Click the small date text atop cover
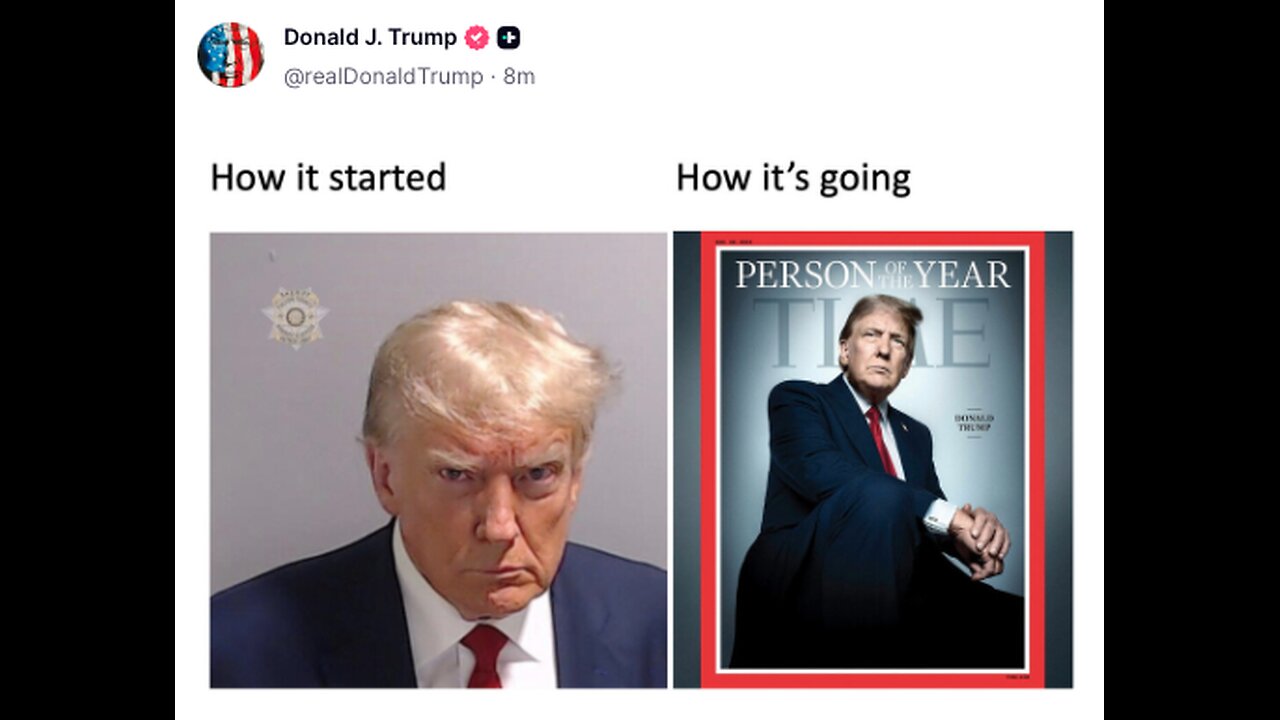This screenshot has height=720, width=1280. tap(733, 240)
